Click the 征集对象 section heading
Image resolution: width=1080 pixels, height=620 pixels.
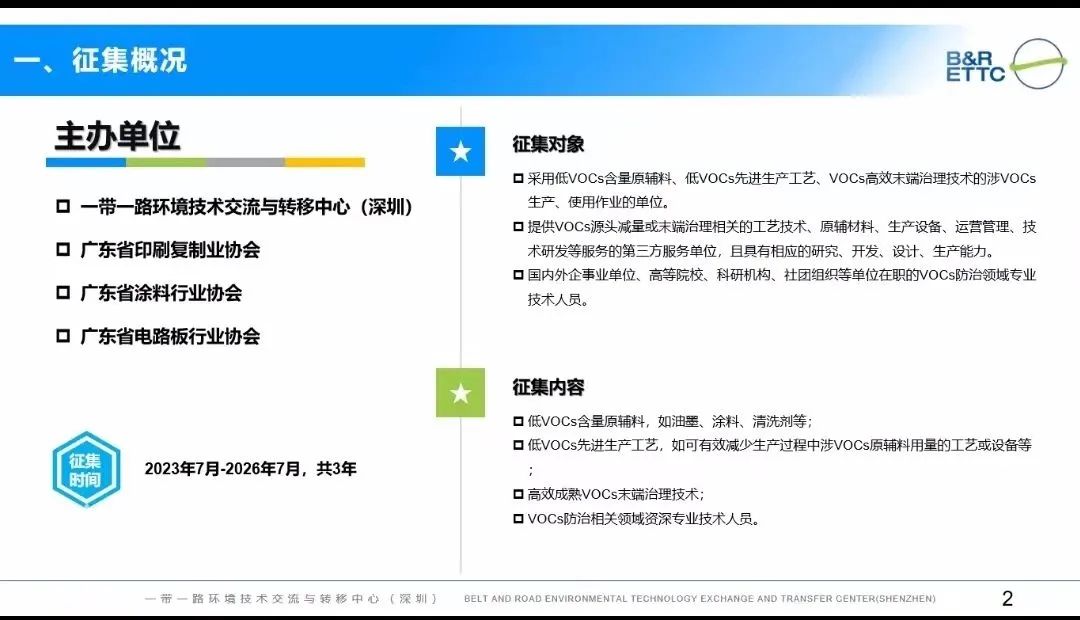click(x=548, y=145)
